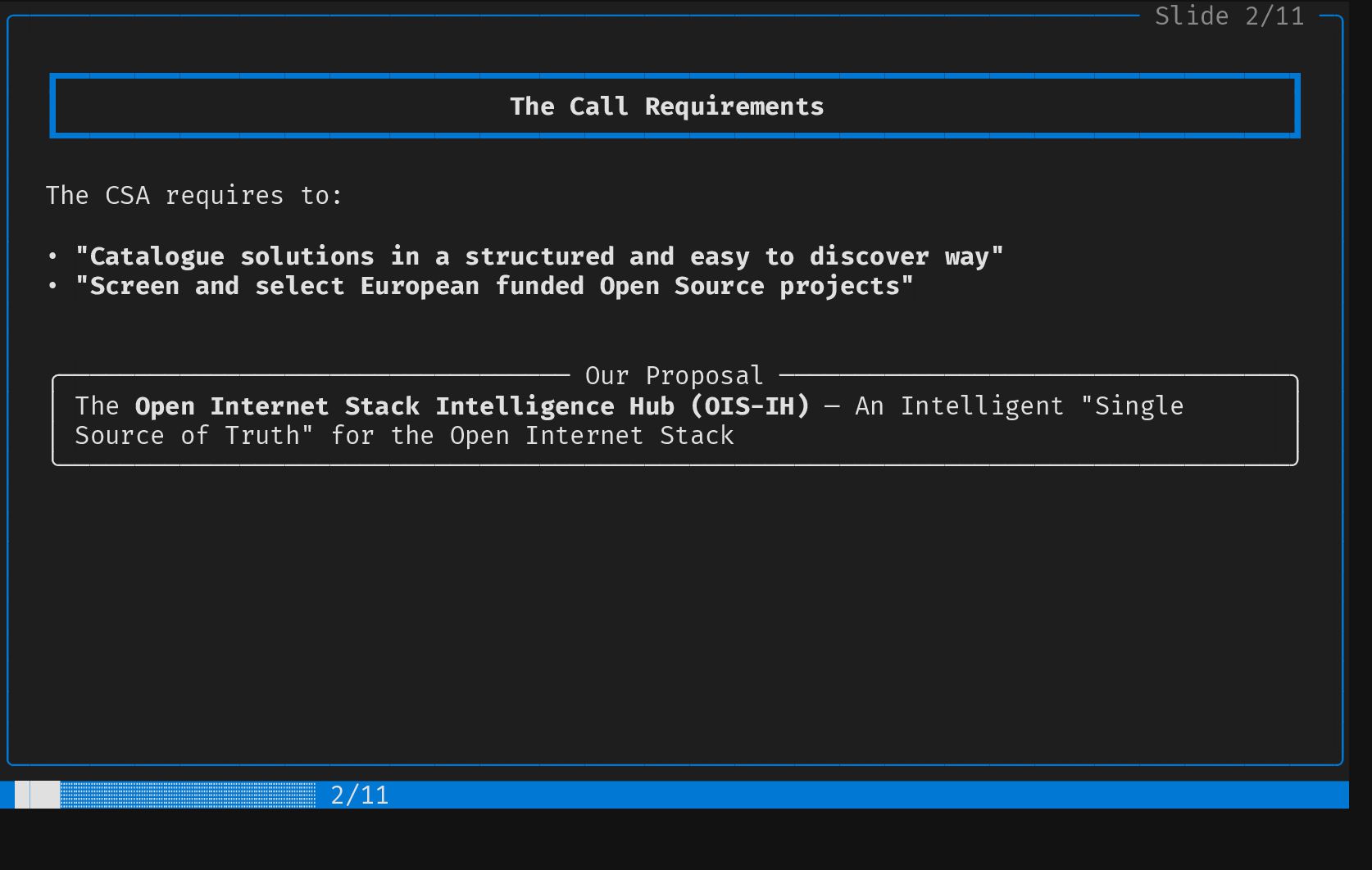Click the second bullet point marker
The height and width of the screenshot is (870, 1372).
[x=53, y=286]
